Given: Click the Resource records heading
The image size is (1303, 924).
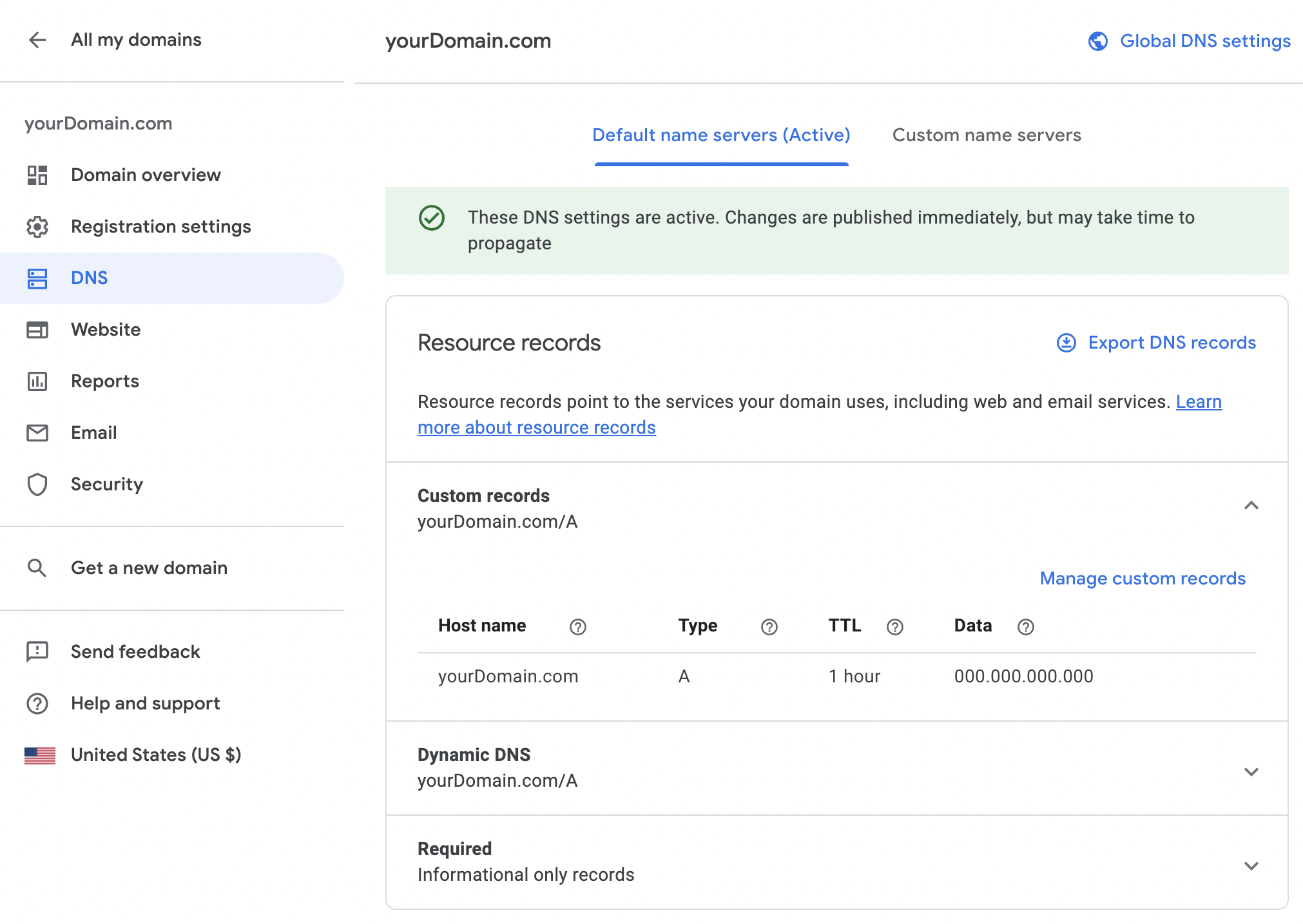Looking at the screenshot, I should point(509,343).
